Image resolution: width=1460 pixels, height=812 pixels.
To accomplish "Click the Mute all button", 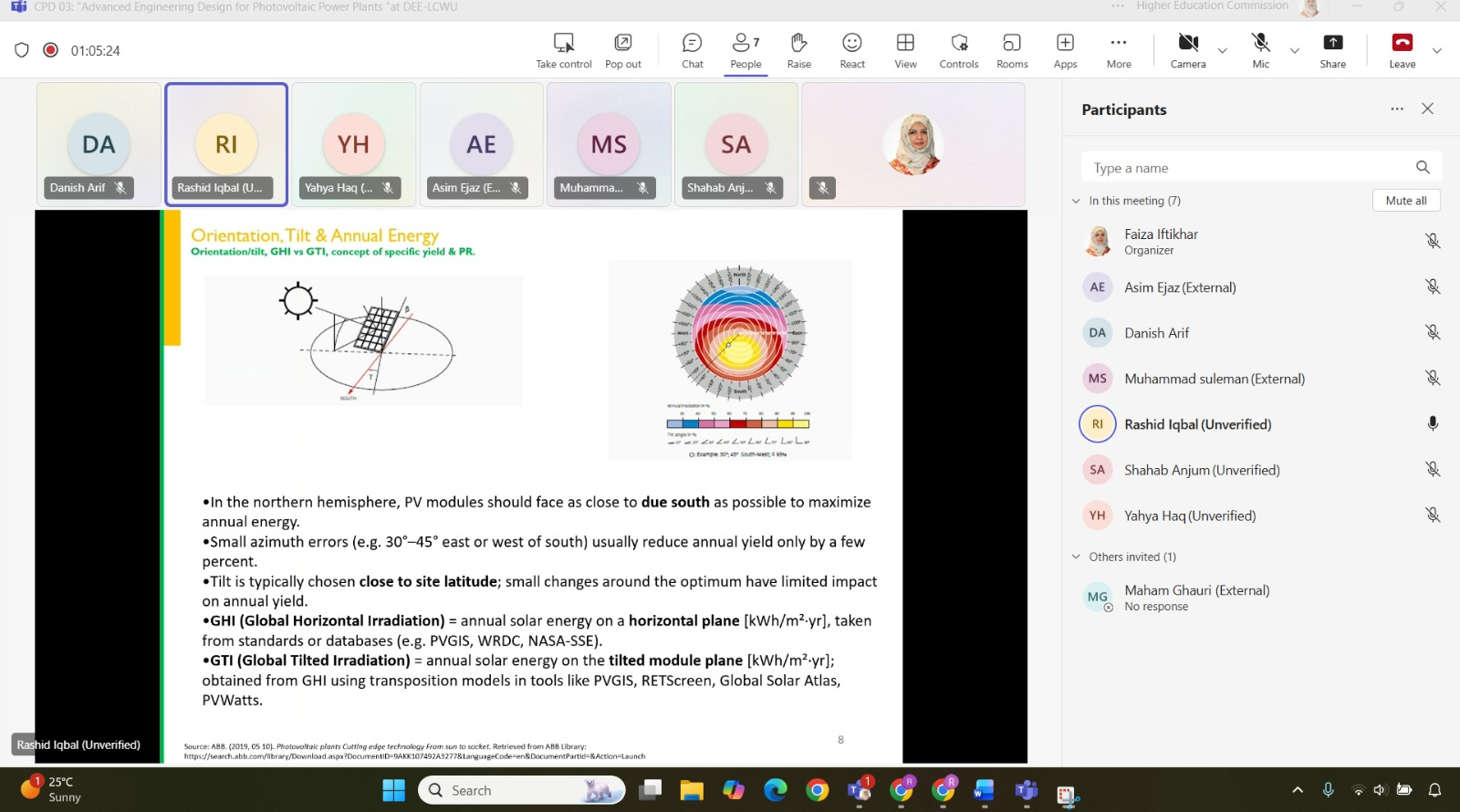I will tap(1405, 201).
